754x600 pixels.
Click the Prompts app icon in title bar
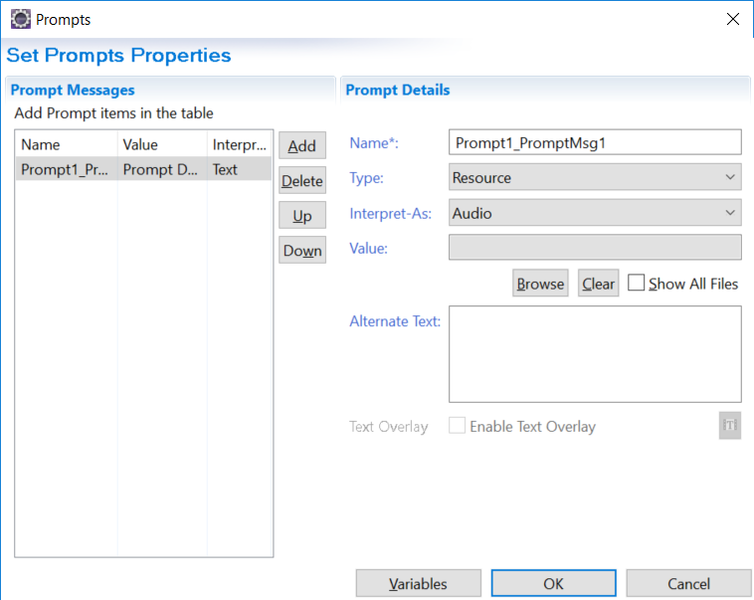point(21,19)
